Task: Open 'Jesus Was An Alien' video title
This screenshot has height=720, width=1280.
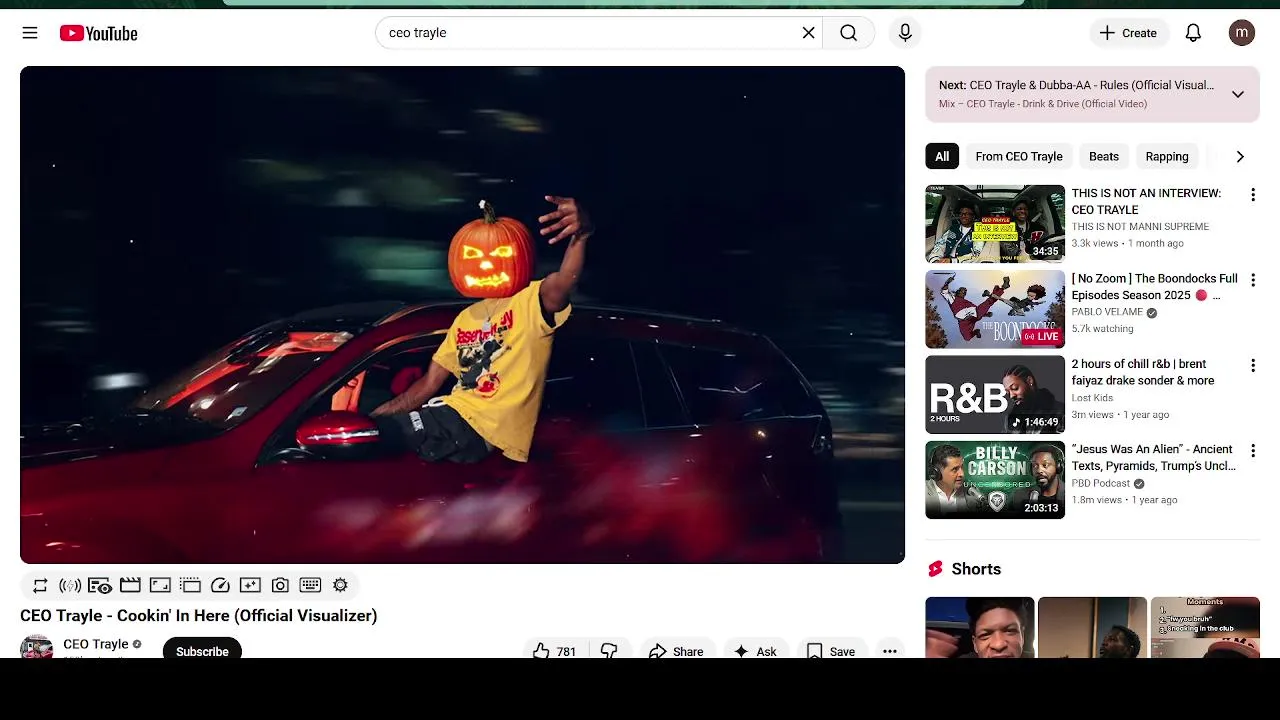Action: [1154, 457]
